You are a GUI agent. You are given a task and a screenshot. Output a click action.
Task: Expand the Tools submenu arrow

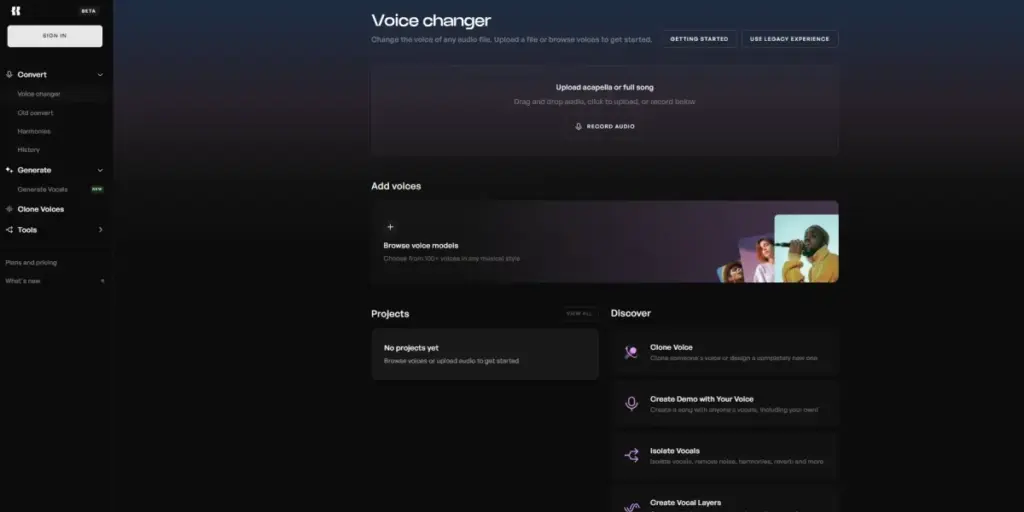[x=100, y=230]
